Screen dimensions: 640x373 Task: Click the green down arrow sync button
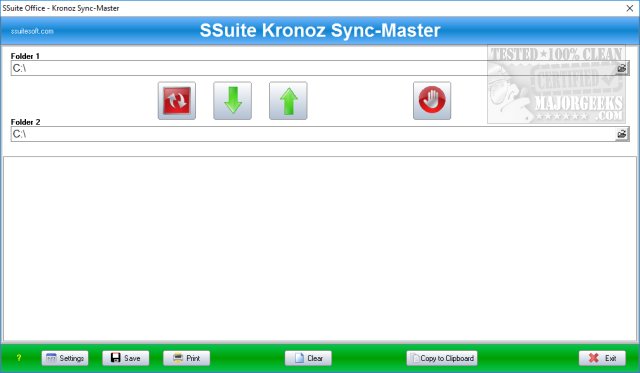tap(232, 100)
